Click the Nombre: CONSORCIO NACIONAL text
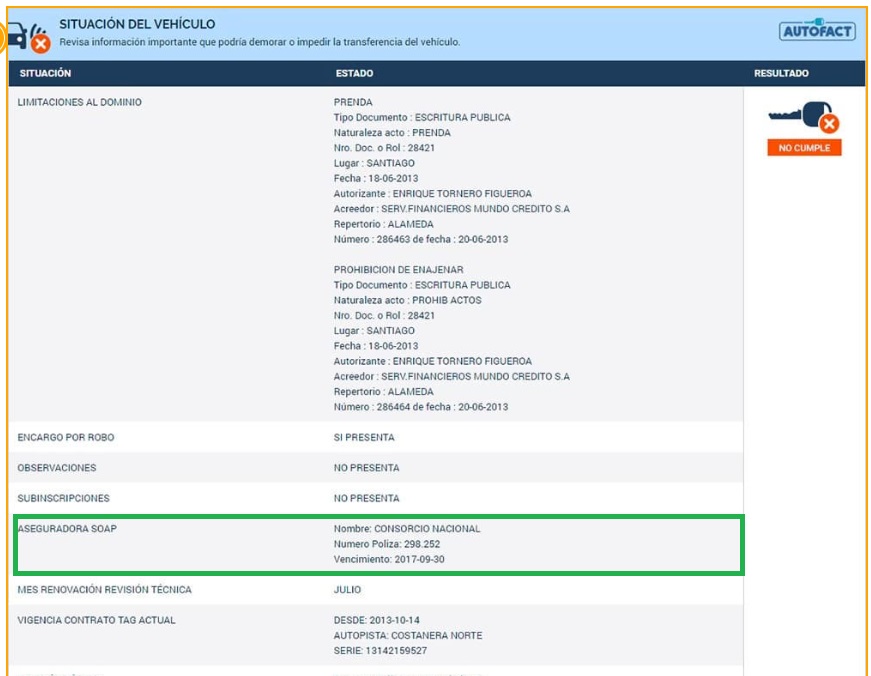The height and width of the screenshot is (676, 871). coord(407,528)
